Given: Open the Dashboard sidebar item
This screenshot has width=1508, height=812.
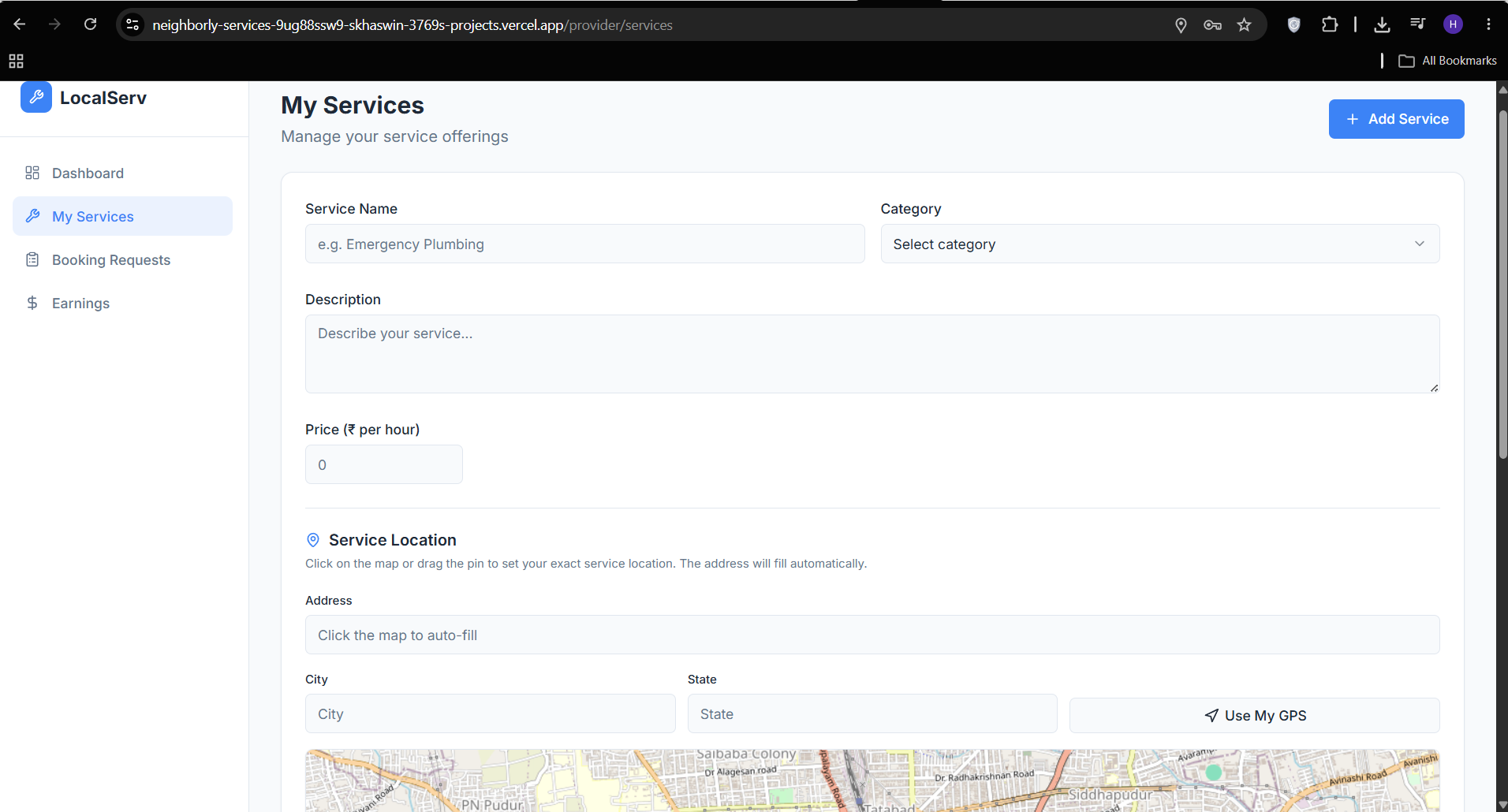Looking at the screenshot, I should pos(122,173).
